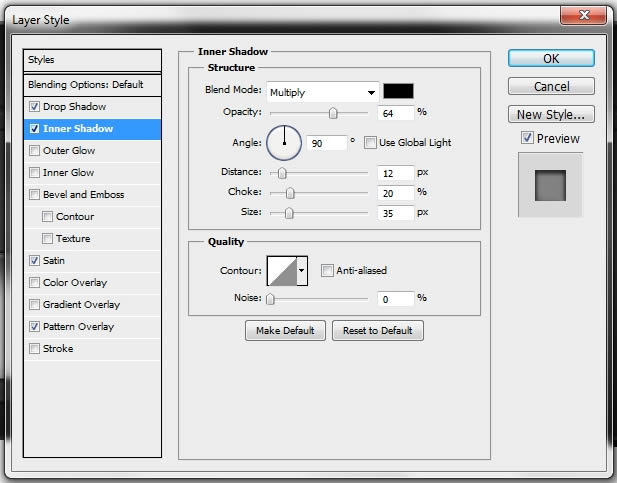Enable the Color Overlay checkbox
Image resolution: width=617 pixels, height=483 pixels.
[35, 283]
